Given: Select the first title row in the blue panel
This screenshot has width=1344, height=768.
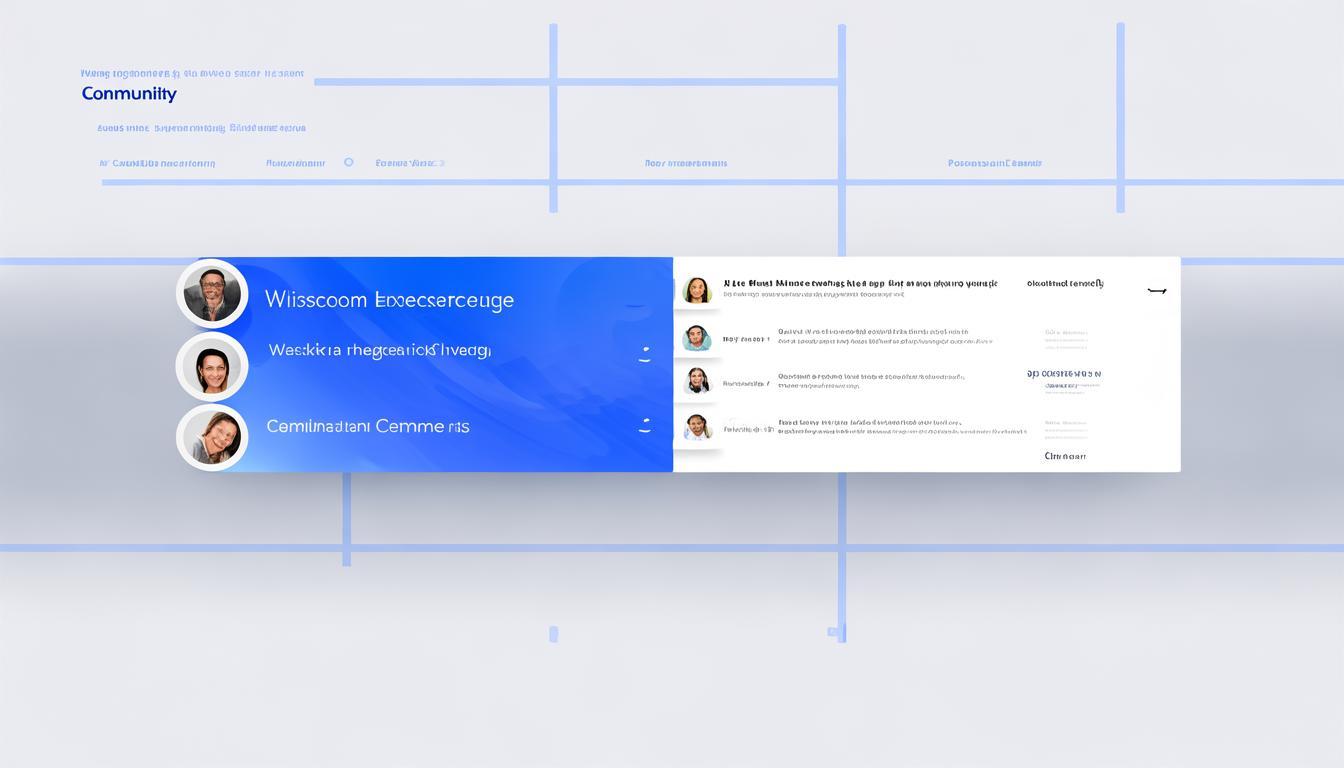Looking at the screenshot, I should (x=389, y=300).
